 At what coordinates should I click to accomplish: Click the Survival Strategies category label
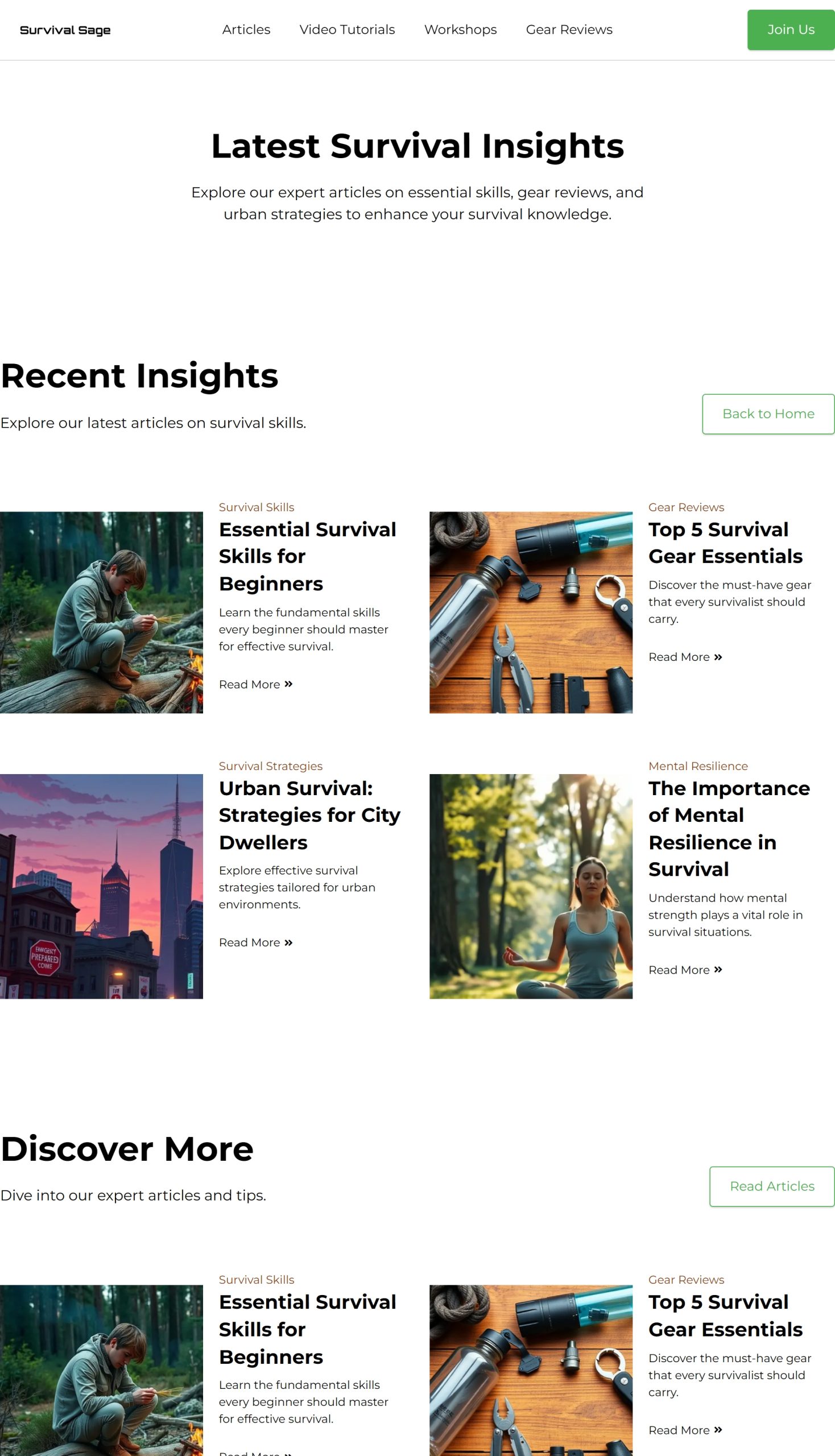[x=271, y=766]
